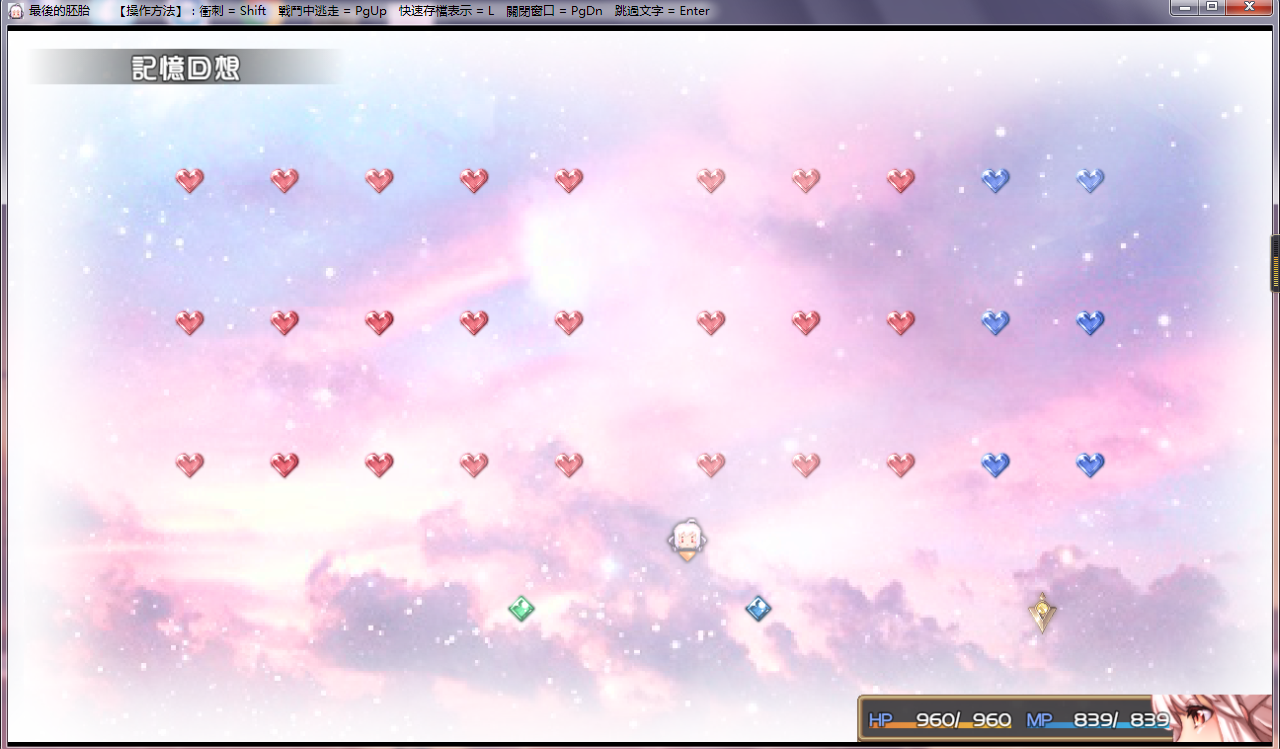
Task: Select the fifth red heart in top row
Action: 569,180
